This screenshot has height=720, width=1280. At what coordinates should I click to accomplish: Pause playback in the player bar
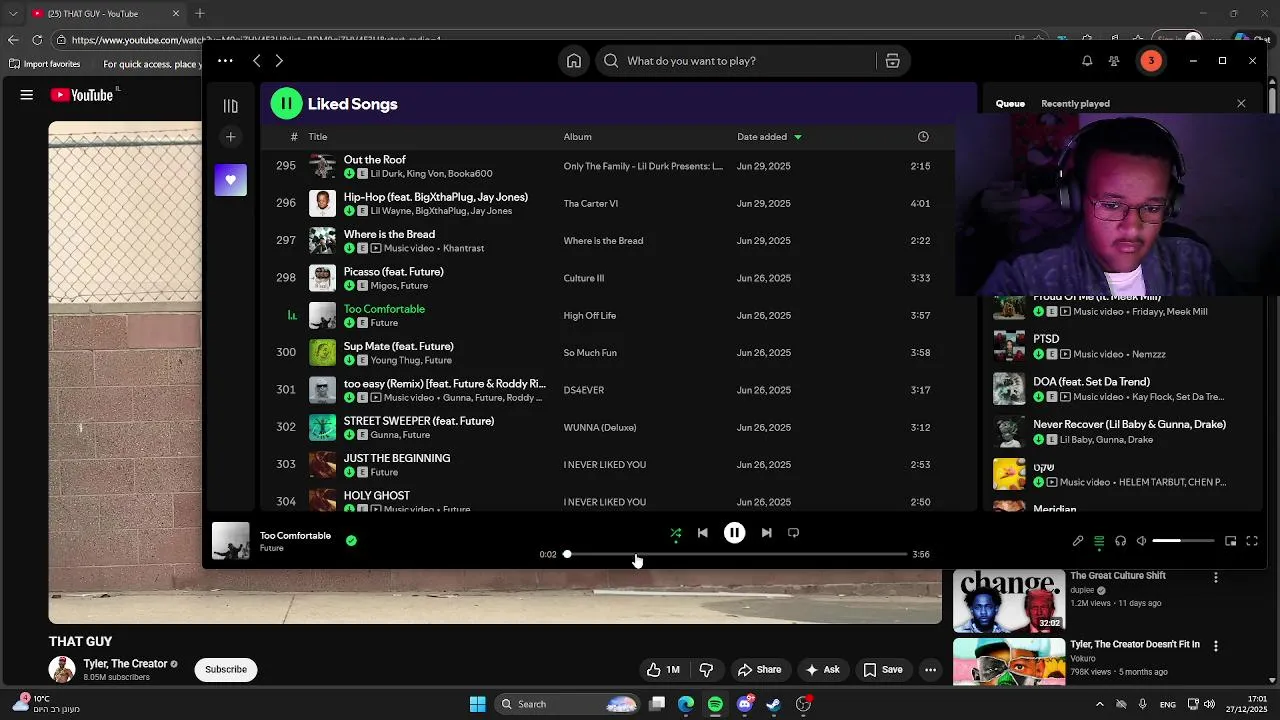click(734, 533)
